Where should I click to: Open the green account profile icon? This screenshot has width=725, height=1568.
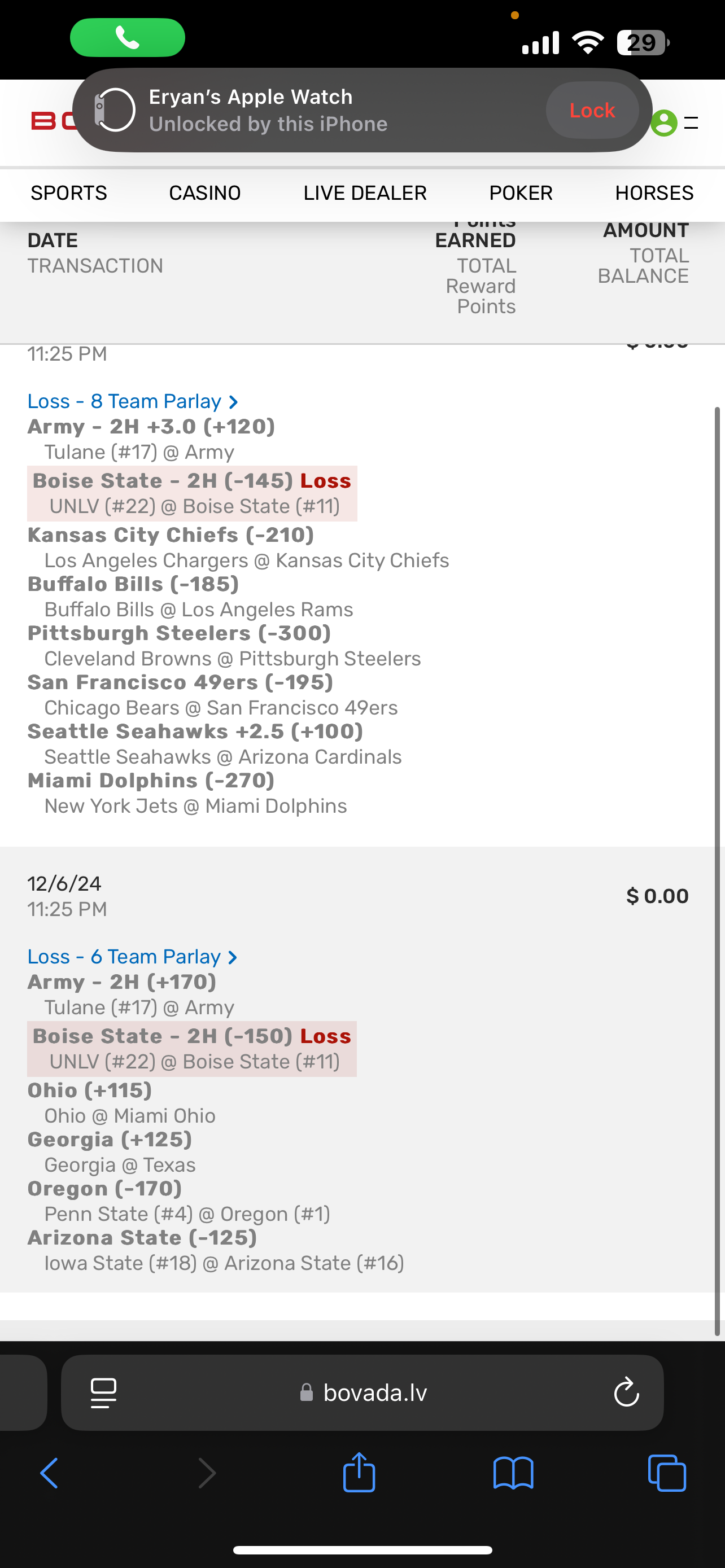tap(663, 123)
